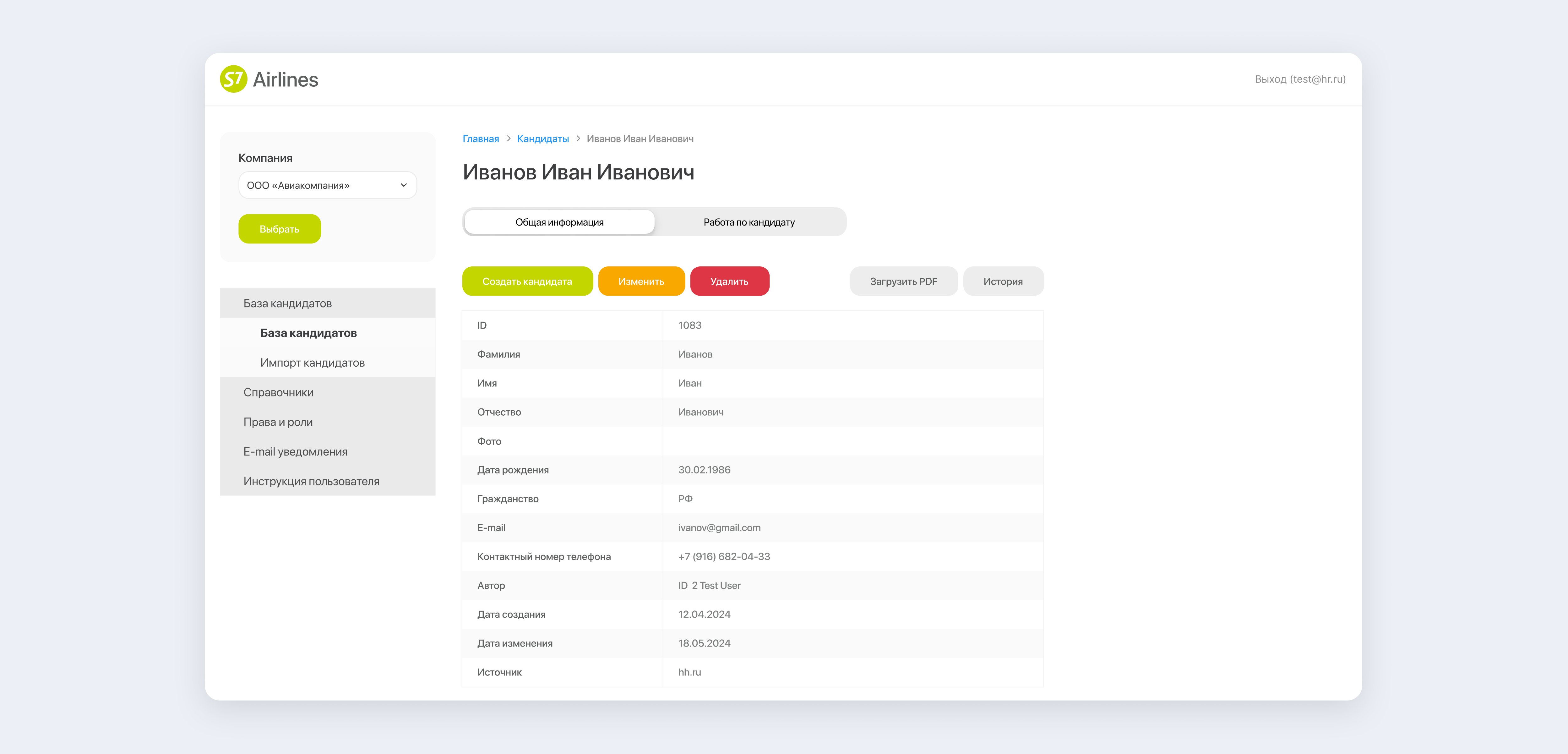Open the Справочники menu section
1568x754 pixels.
pyautogui.click(x=278, y=392)
